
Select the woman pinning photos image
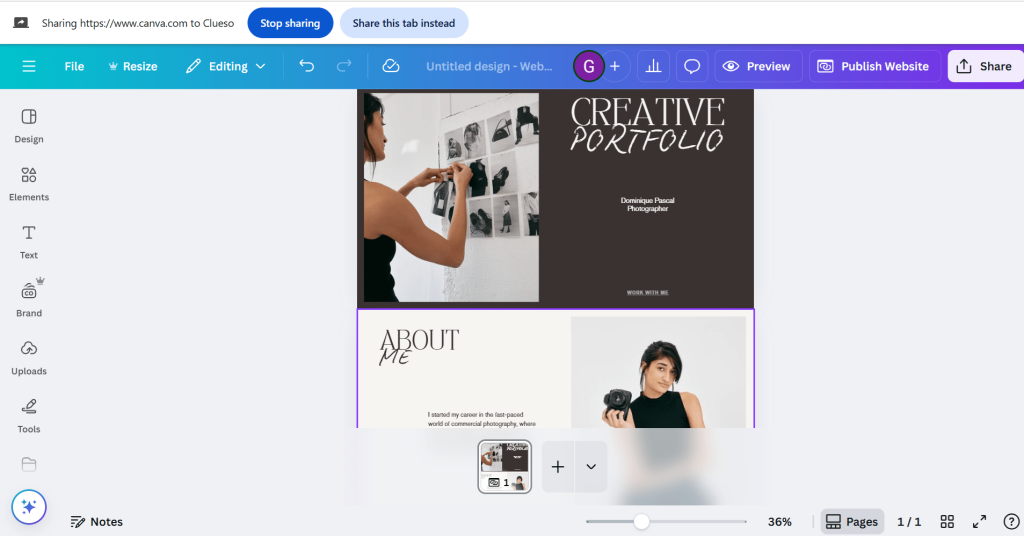[451, 197]
